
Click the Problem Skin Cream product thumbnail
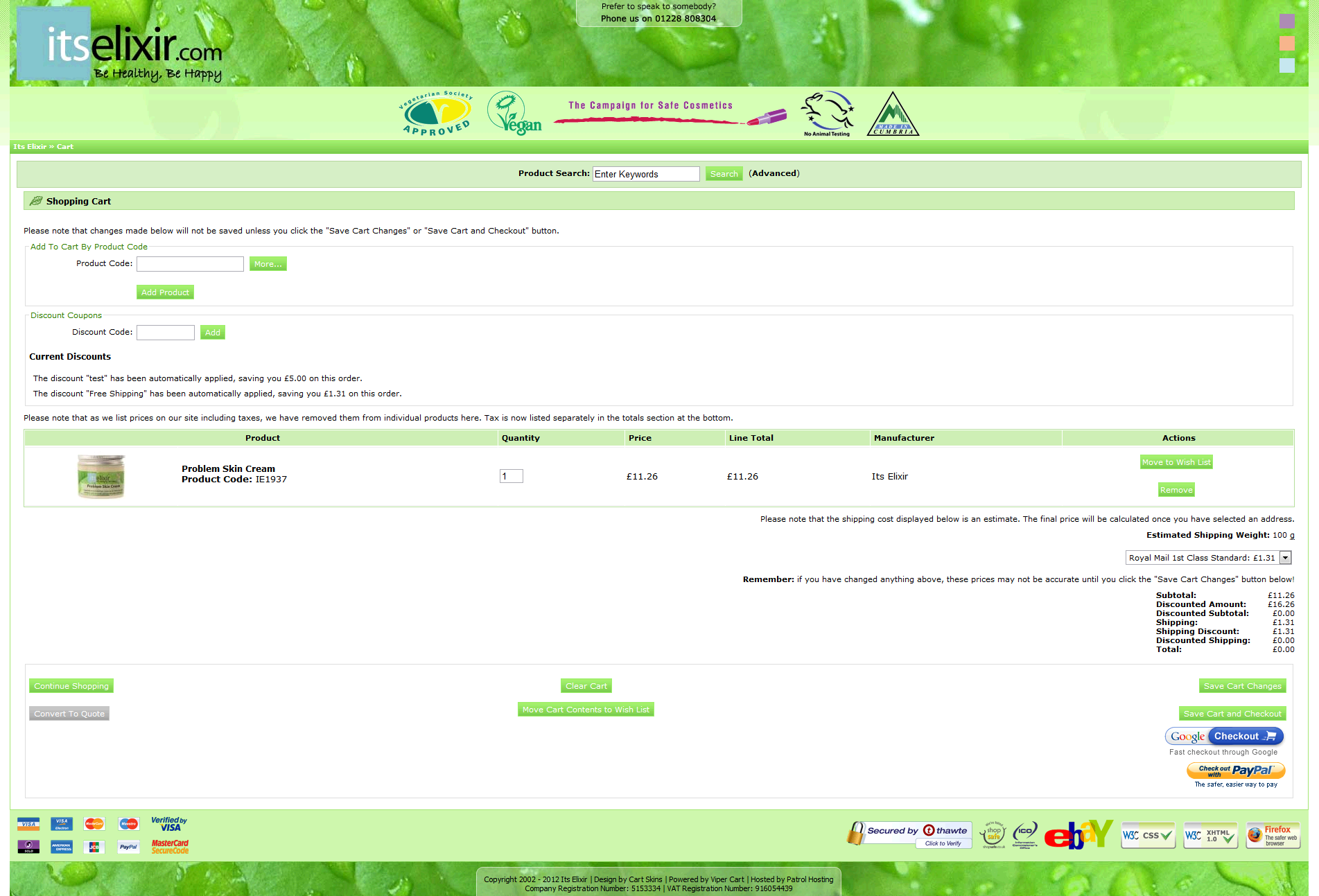pos(101,477)
